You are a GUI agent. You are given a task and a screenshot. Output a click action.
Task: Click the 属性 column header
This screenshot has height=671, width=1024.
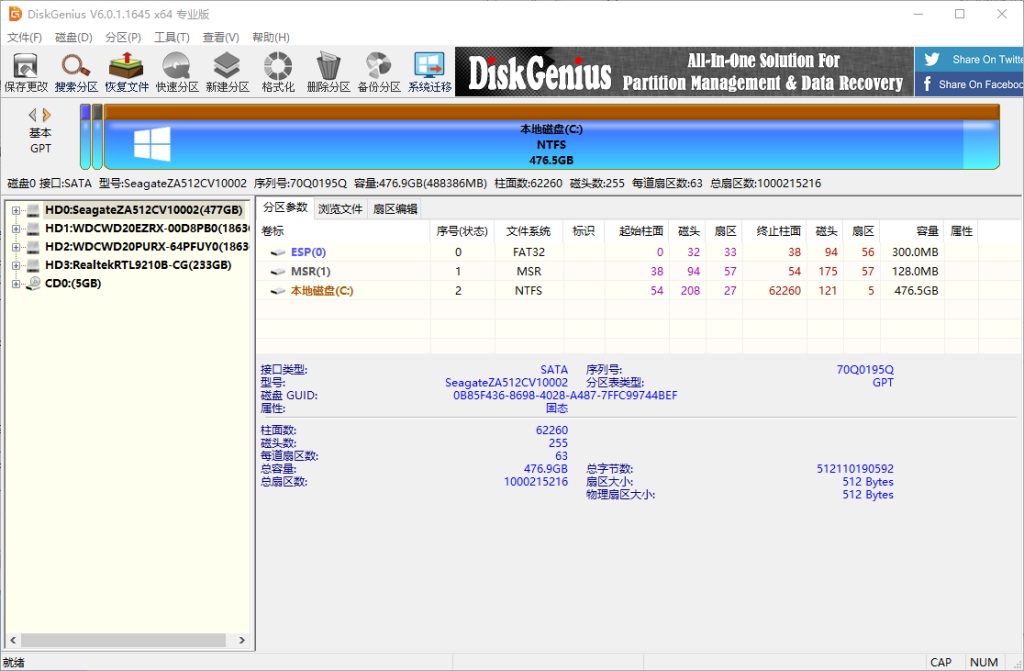pos(961,231)
